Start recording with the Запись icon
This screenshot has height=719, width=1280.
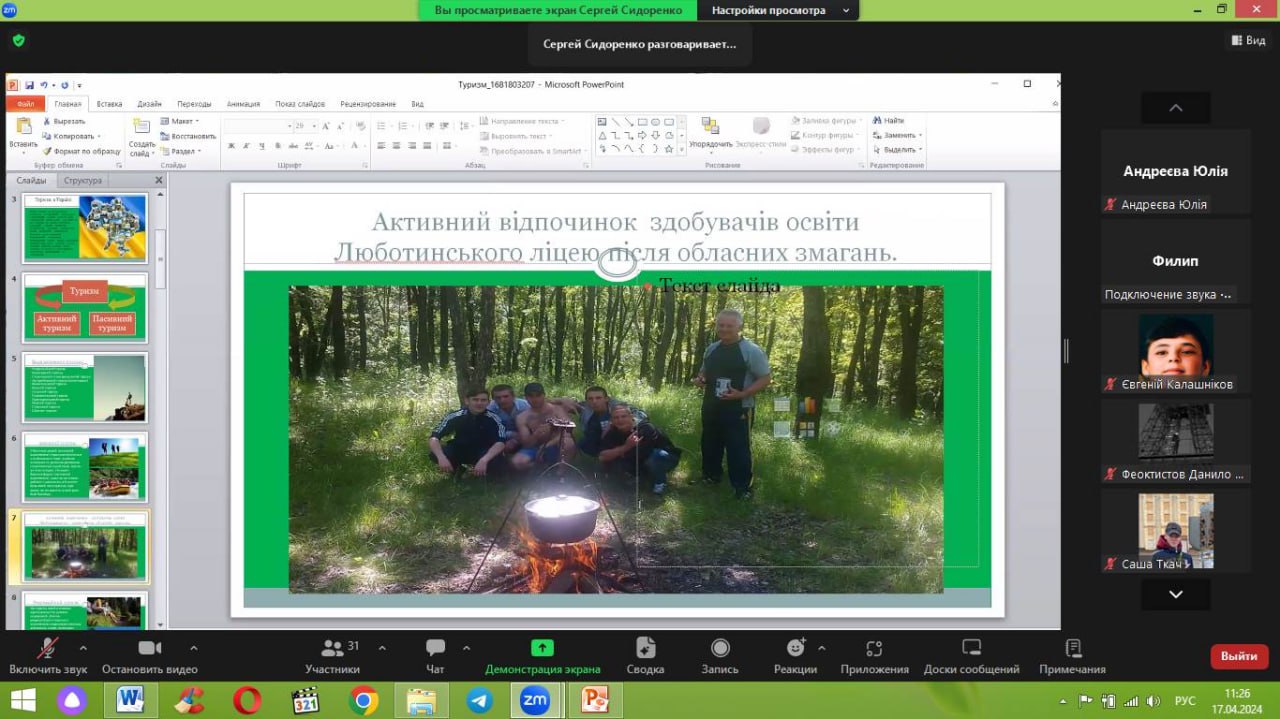[720, 647]
